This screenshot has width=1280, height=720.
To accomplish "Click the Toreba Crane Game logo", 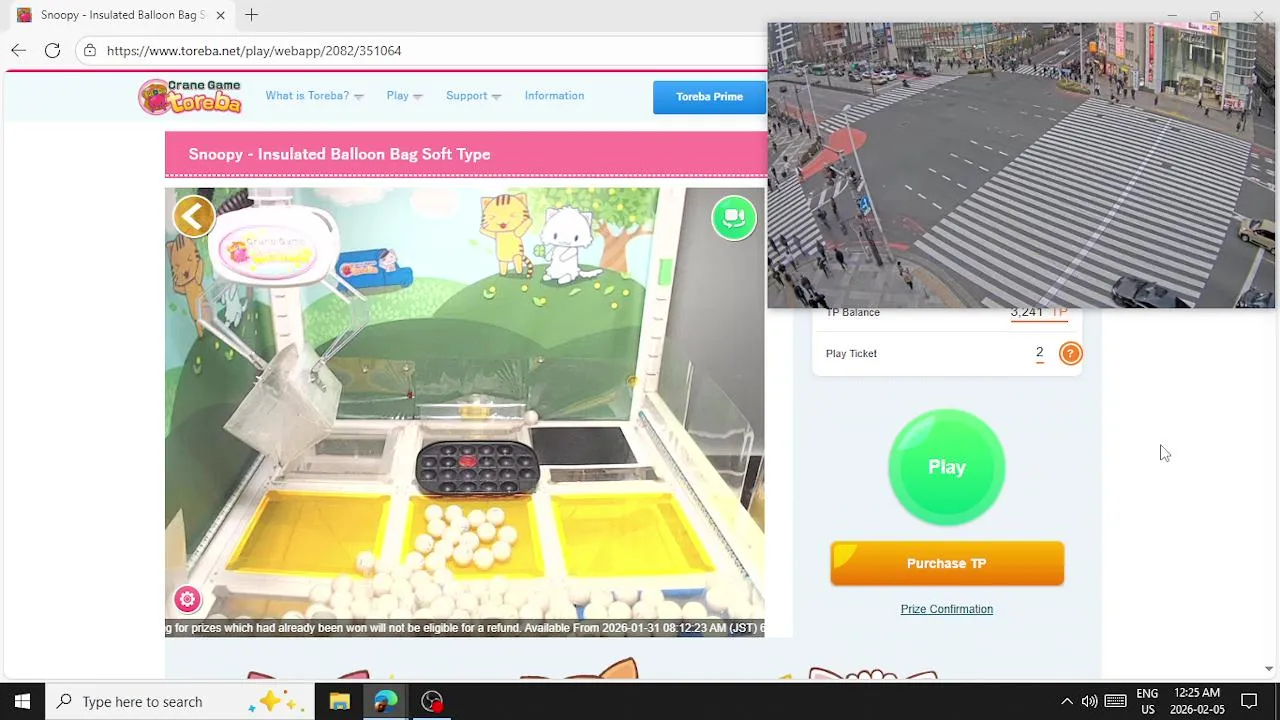I will 190,97.
